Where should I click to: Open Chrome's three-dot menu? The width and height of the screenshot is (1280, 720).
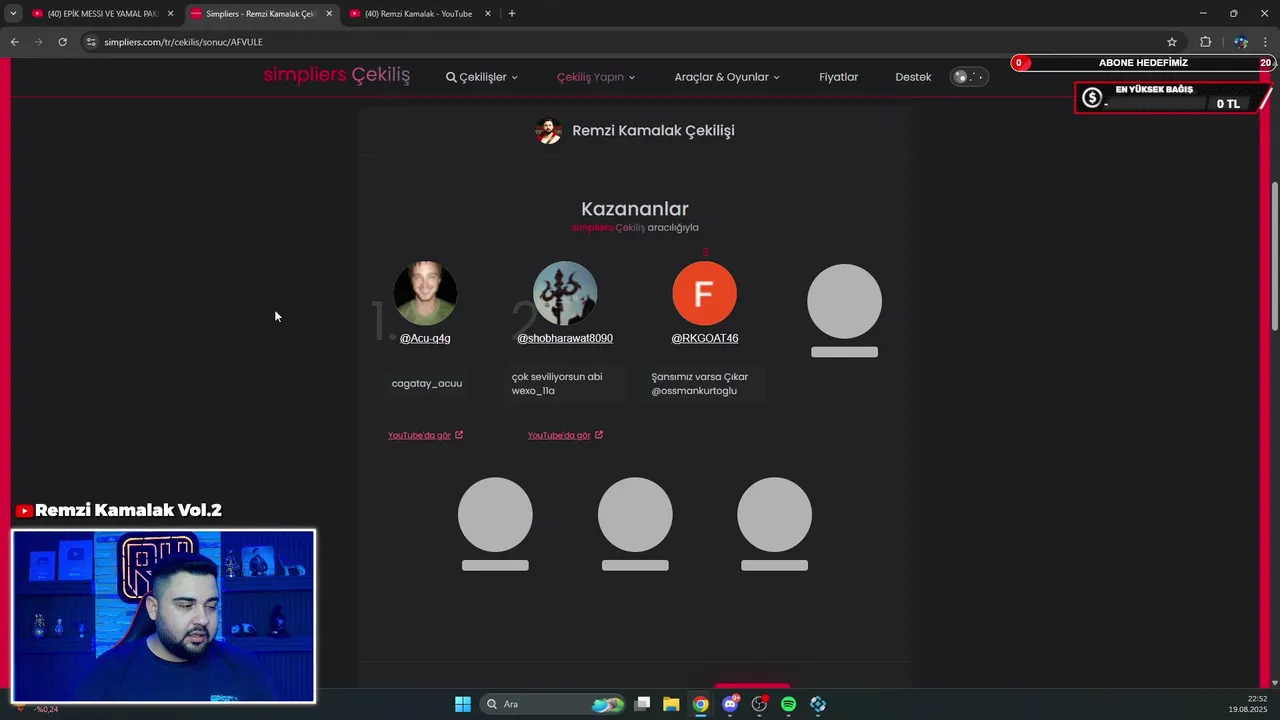pyautogui.click(x=1265, y=42)
